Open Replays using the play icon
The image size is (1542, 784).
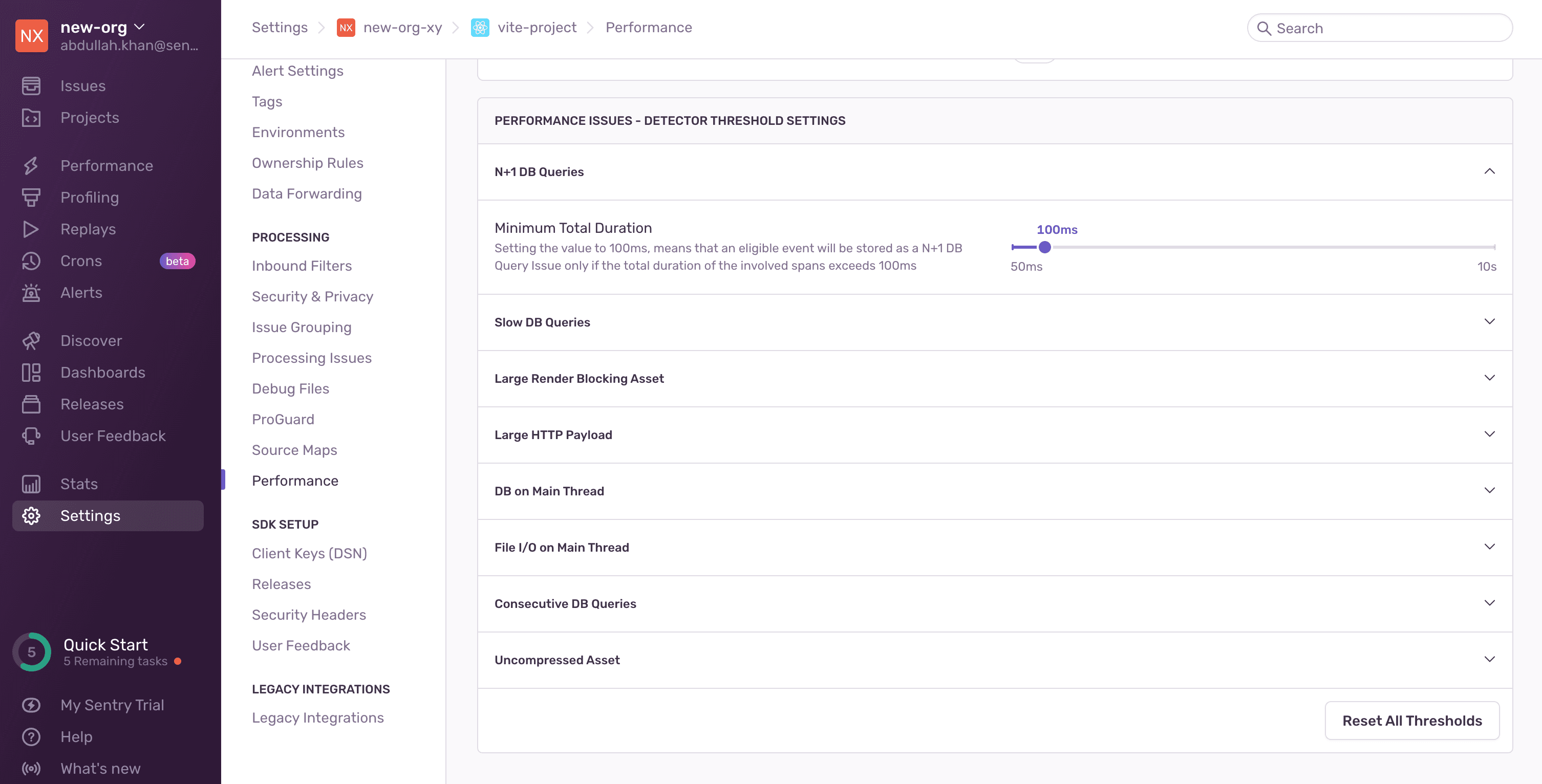tap(32, 229)
